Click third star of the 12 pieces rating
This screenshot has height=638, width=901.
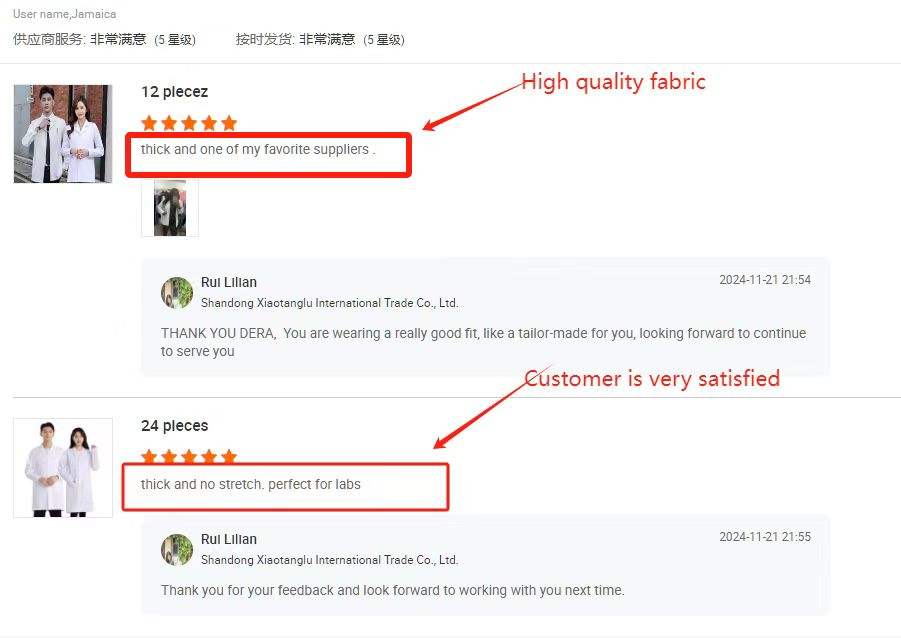pos(189,122)
